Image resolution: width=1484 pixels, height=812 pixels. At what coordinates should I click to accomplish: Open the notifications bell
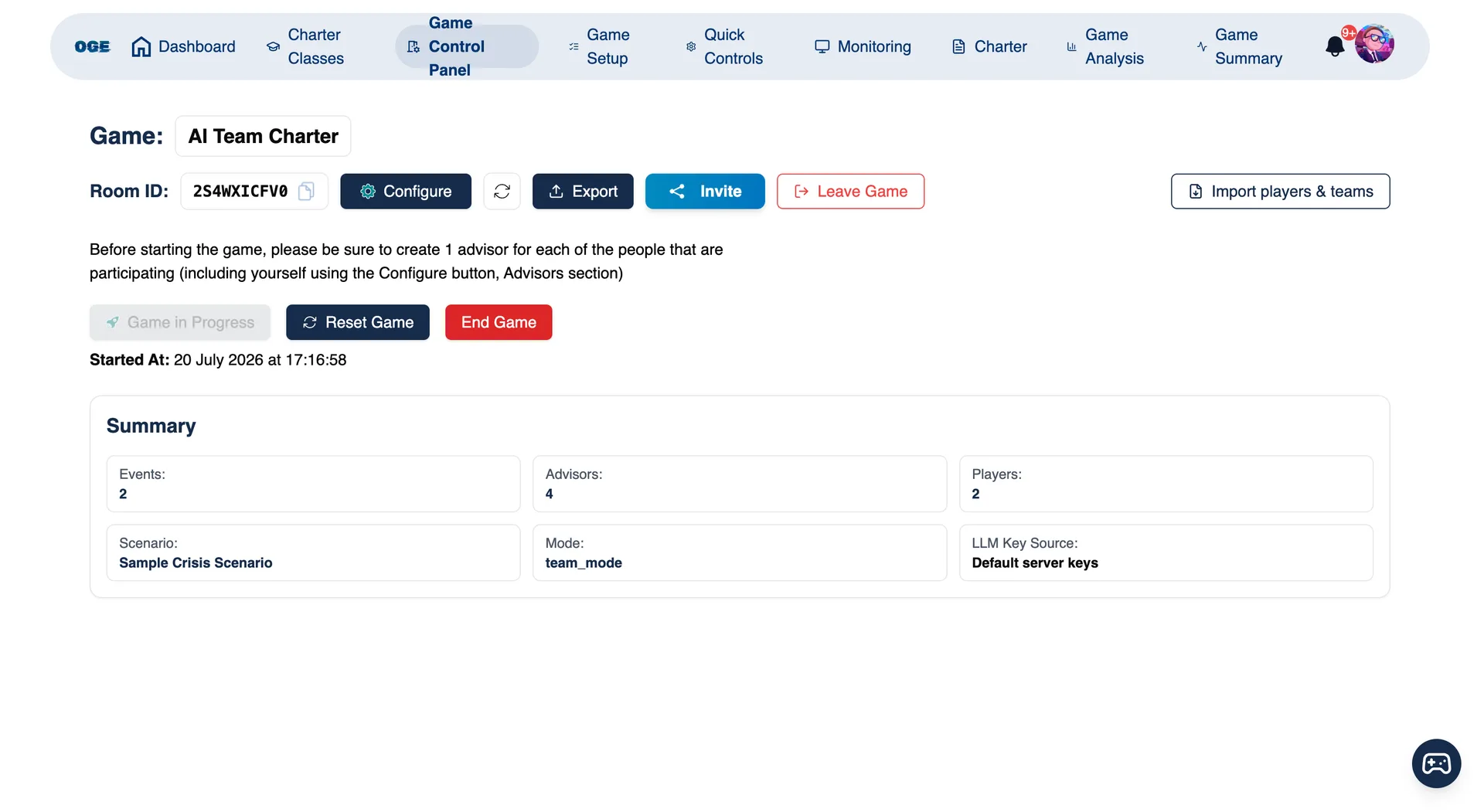point(1335,46)
